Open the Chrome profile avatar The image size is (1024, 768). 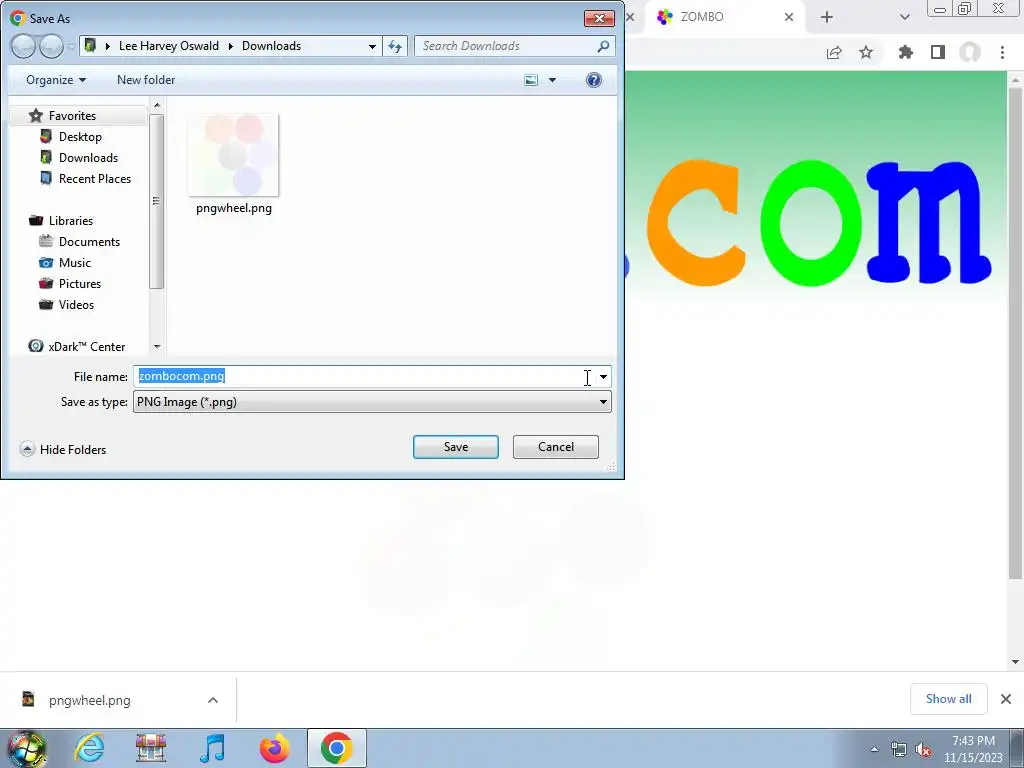coord(970,52)
